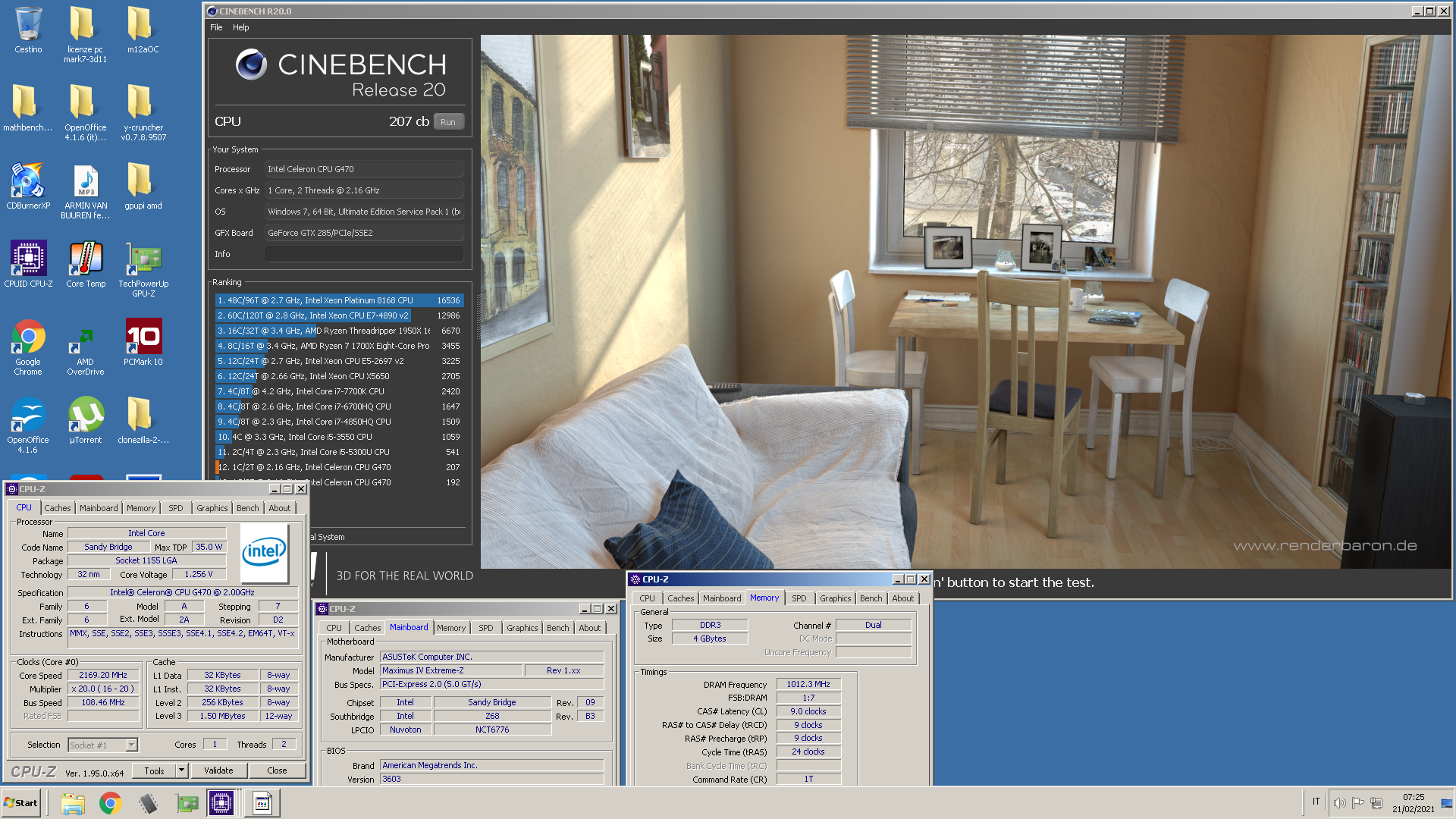Image resolution: width=1456 pixels, height=819 pixels.
Task: Click the graphics card taskbar icon
Action: point(187,803)
